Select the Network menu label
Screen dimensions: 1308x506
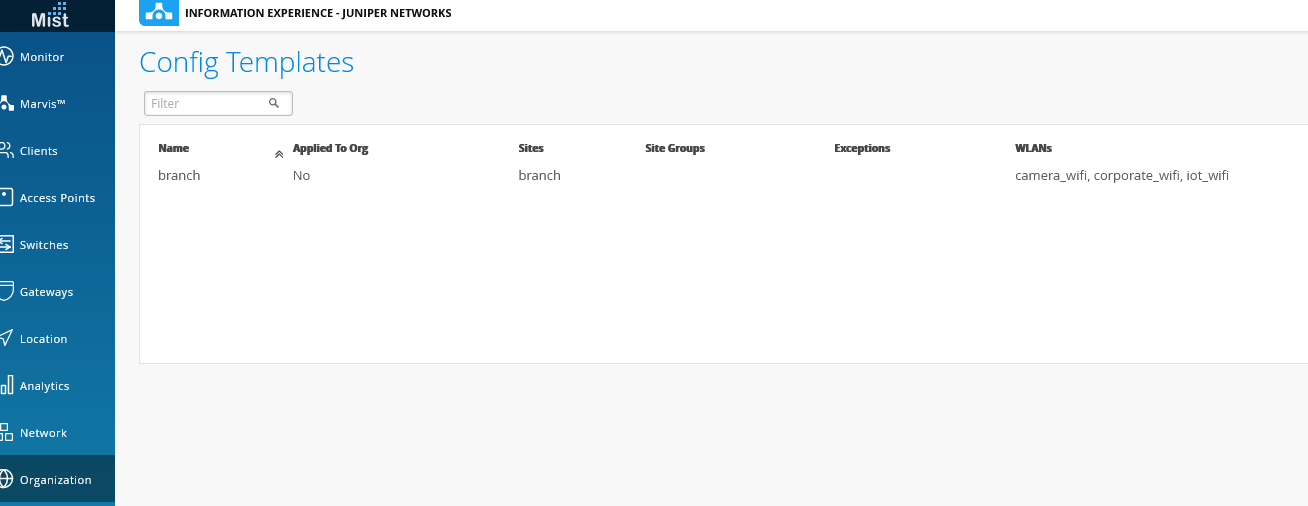point(43,433)
